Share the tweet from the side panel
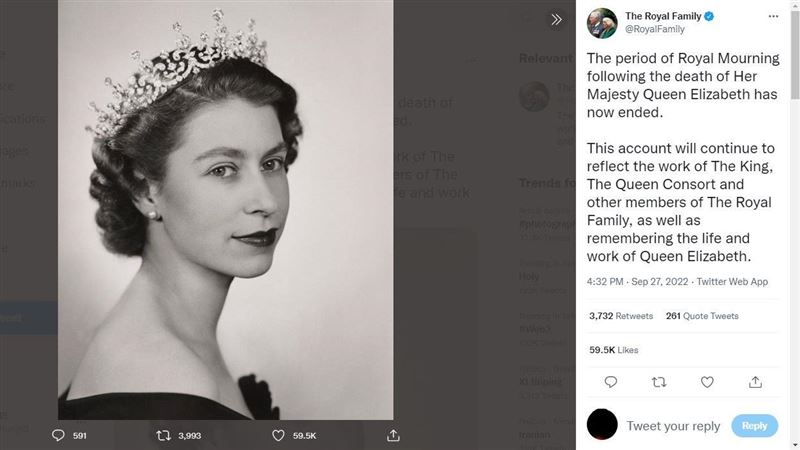Viewport: 800px width, 450px height. (x=755, y=382)
